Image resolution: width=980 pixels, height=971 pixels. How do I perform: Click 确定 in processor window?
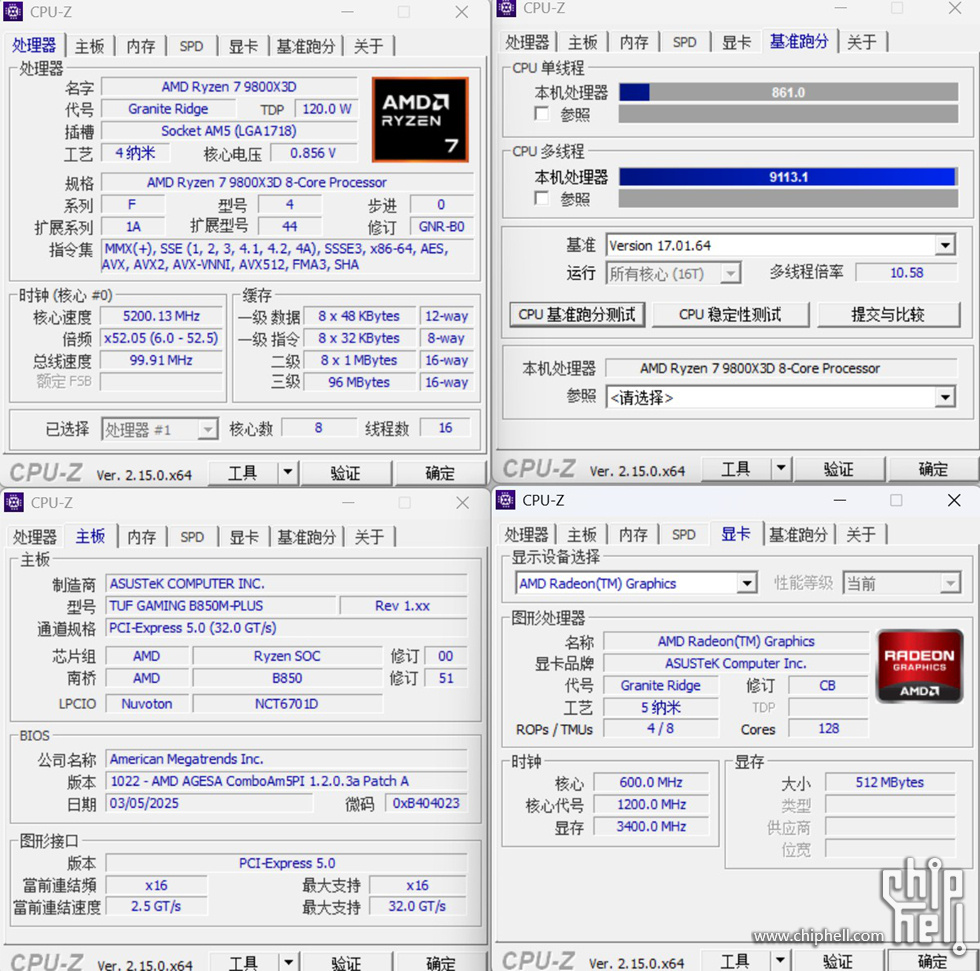tap(440, 473)
